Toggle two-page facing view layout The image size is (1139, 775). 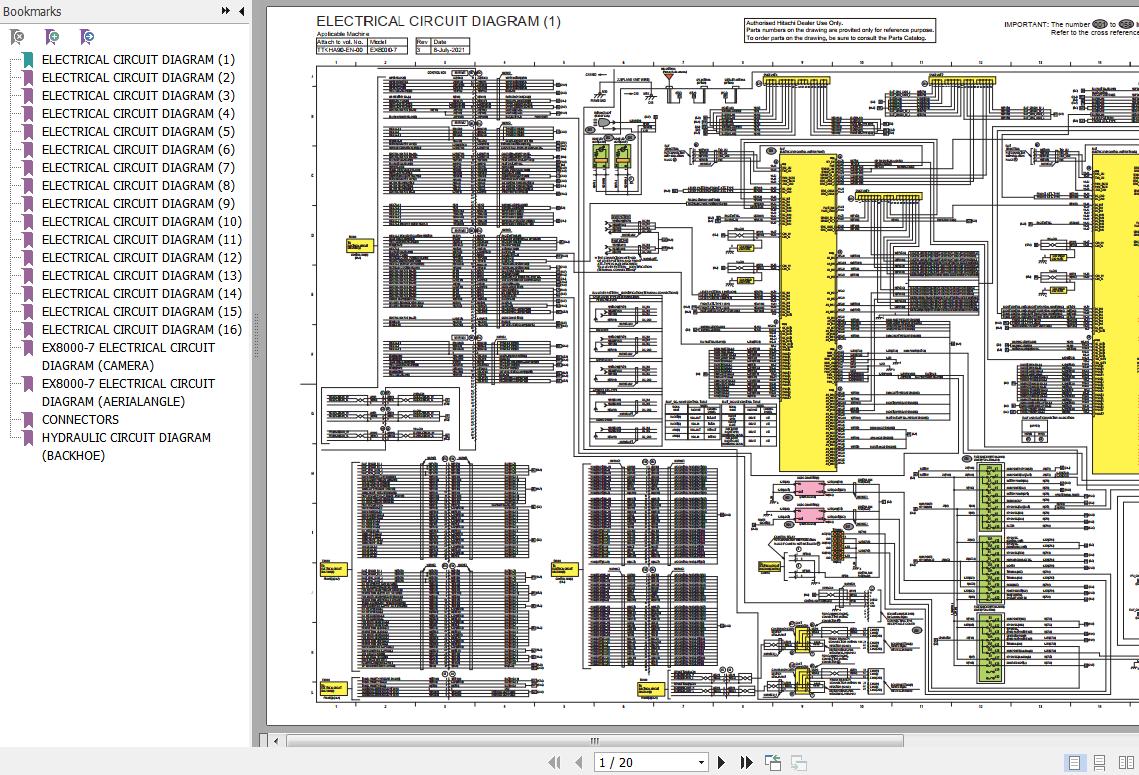1126,763
